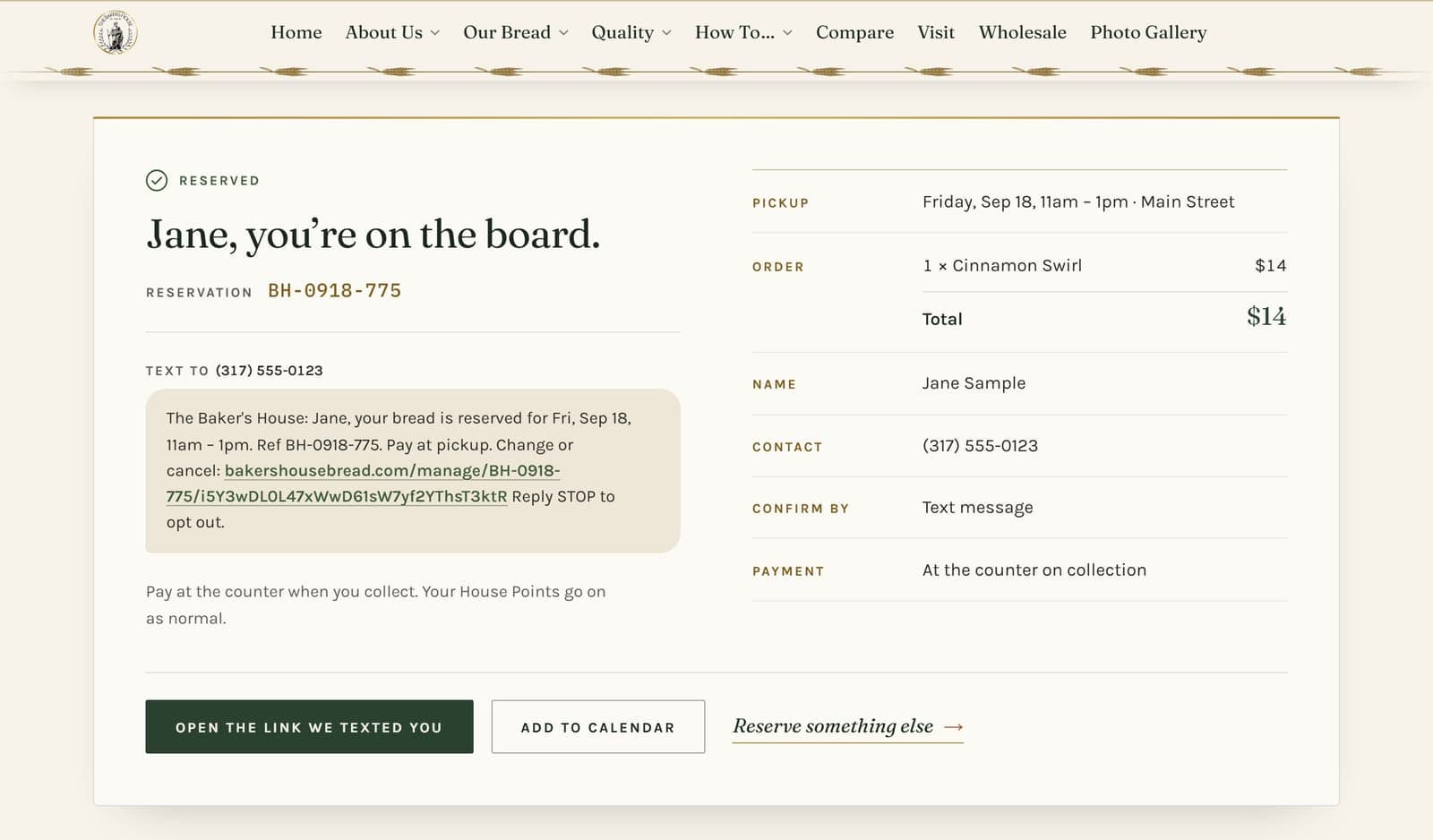This screenshot has width=1433, height=840.
Task: Click the SMS preview message bubble
Action: 413,471
